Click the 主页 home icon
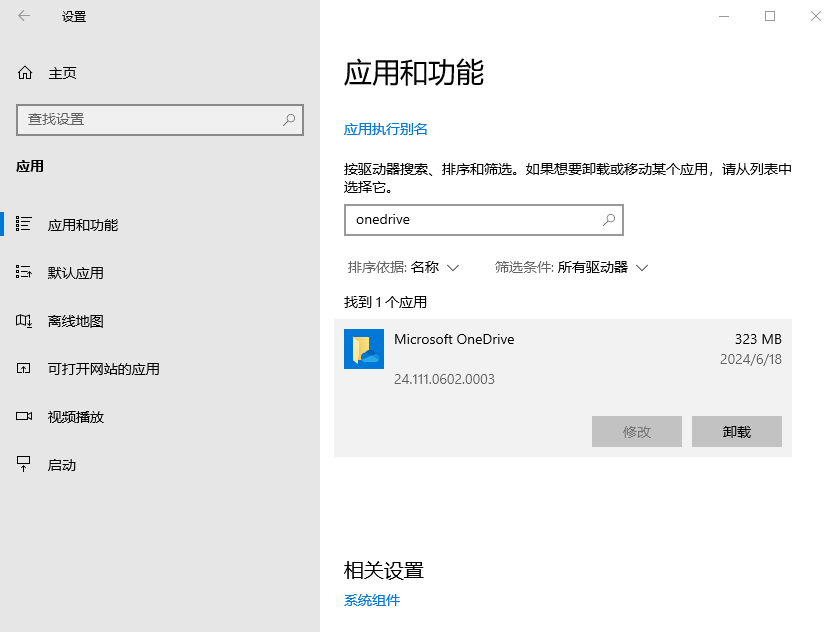This screenshot has width=839, height=632. [24, 73]
